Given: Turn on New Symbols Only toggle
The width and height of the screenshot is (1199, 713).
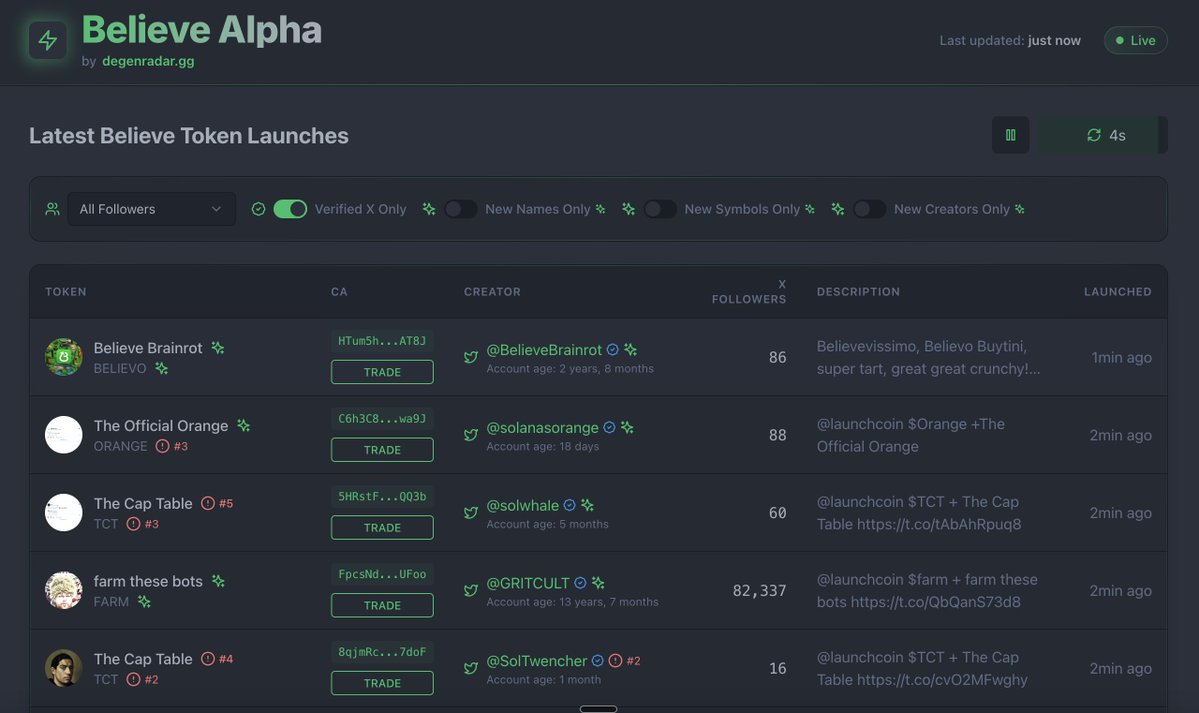Looking at the screenshot, I should pyautogui.click(x=660, y=209).
